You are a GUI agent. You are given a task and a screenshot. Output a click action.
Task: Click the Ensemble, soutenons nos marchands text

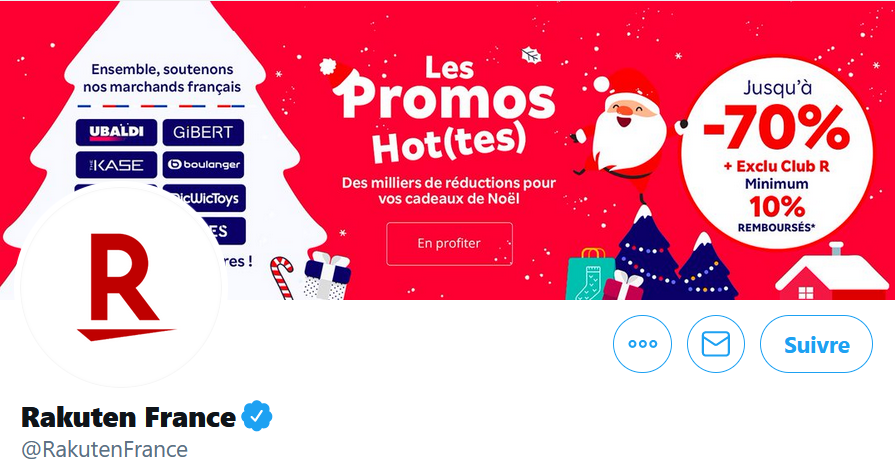(162, 78)
